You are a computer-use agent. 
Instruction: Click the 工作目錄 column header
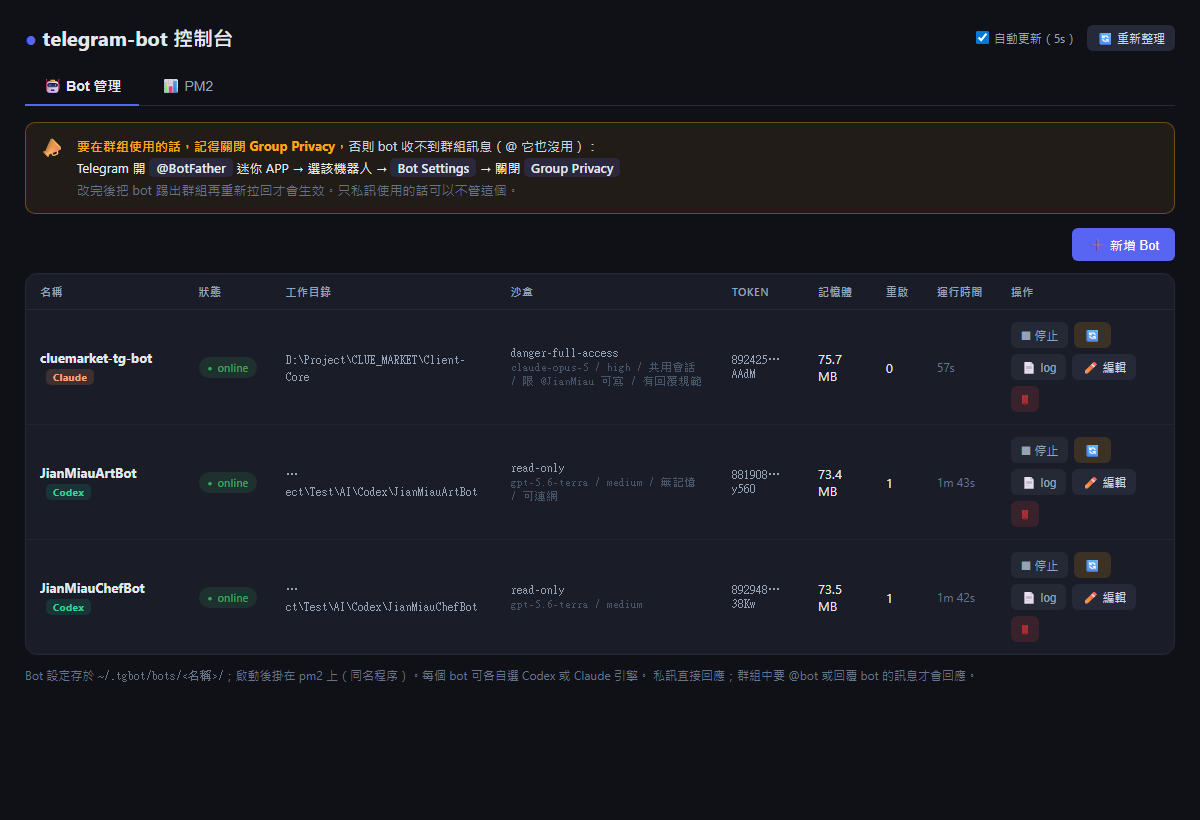[308, 292]
